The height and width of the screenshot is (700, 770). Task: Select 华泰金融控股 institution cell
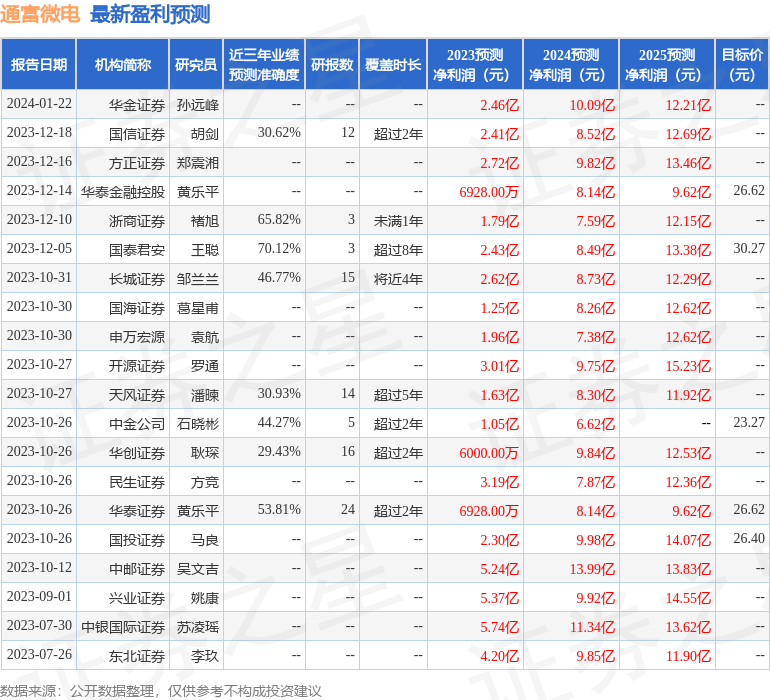coord(123,192)
